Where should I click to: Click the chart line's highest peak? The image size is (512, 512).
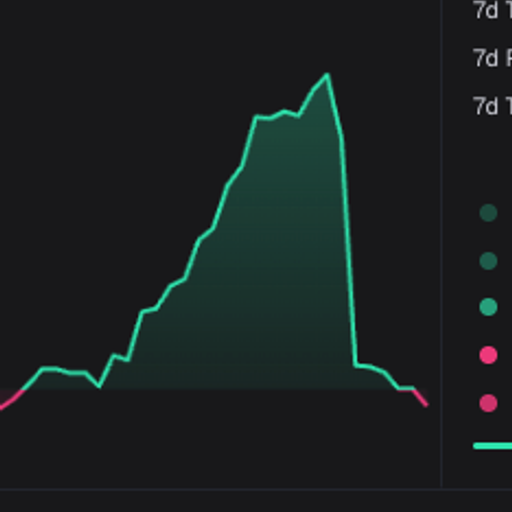[x=327, y=75]
